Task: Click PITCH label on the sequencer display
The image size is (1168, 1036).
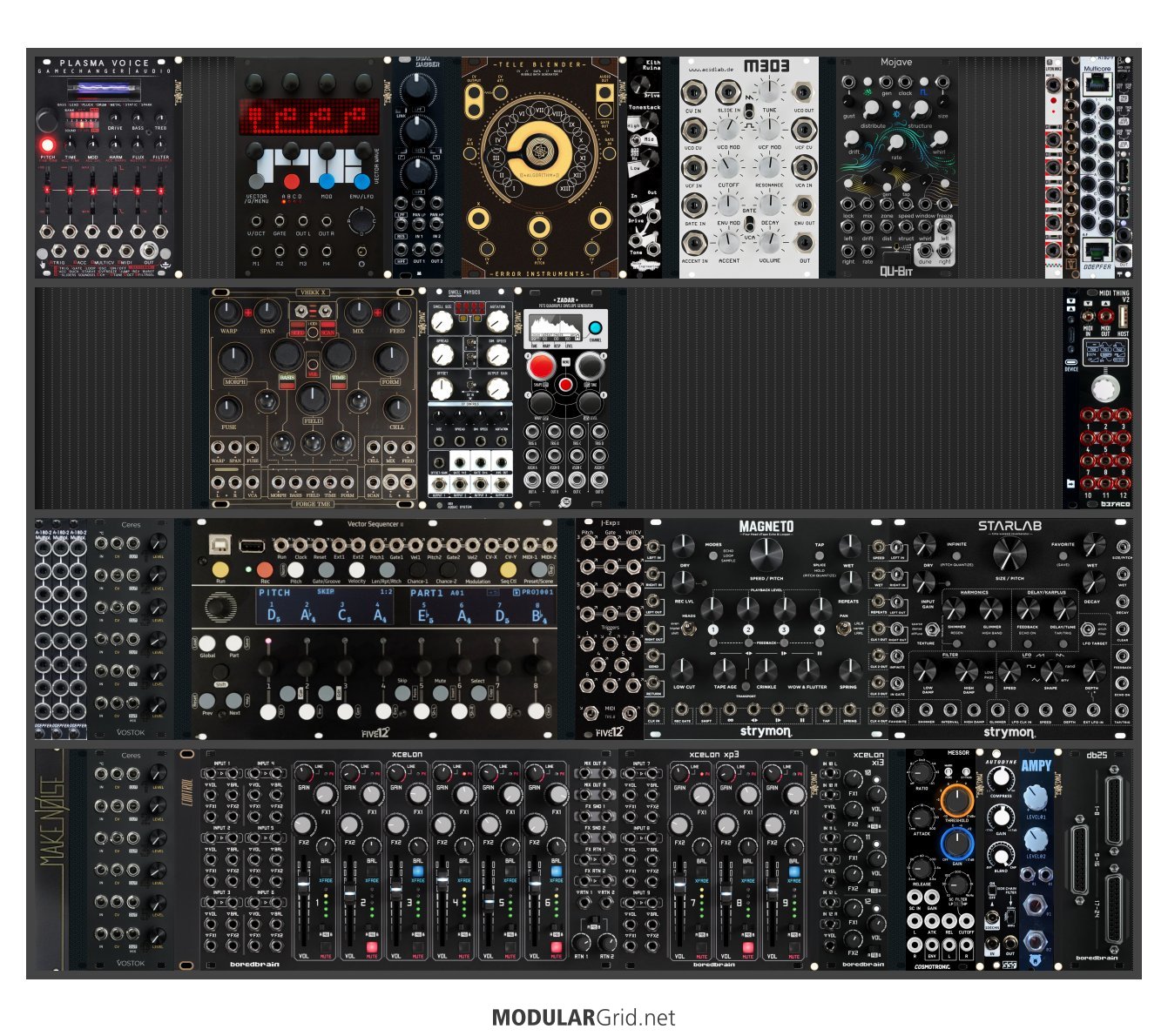Action: pyautogui.click(x=273, y=592)
